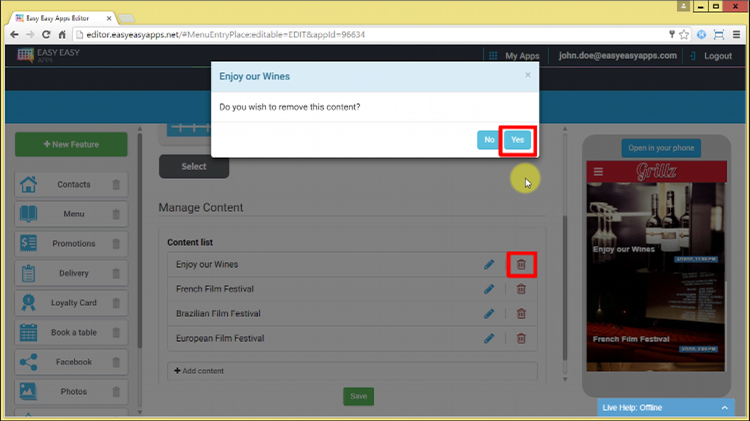Edit Enjoy our Wines with pencil icon
This screenshot has height=421, width=750.
pos(489,265)
